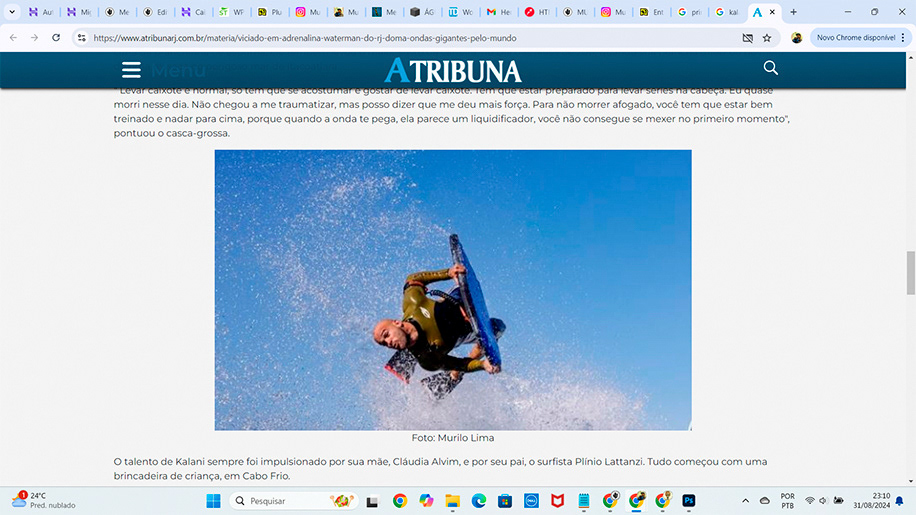View site information icon in address bar
Image resolution: width=916 pixels, height=515 pixels.
tap(82, 37)
